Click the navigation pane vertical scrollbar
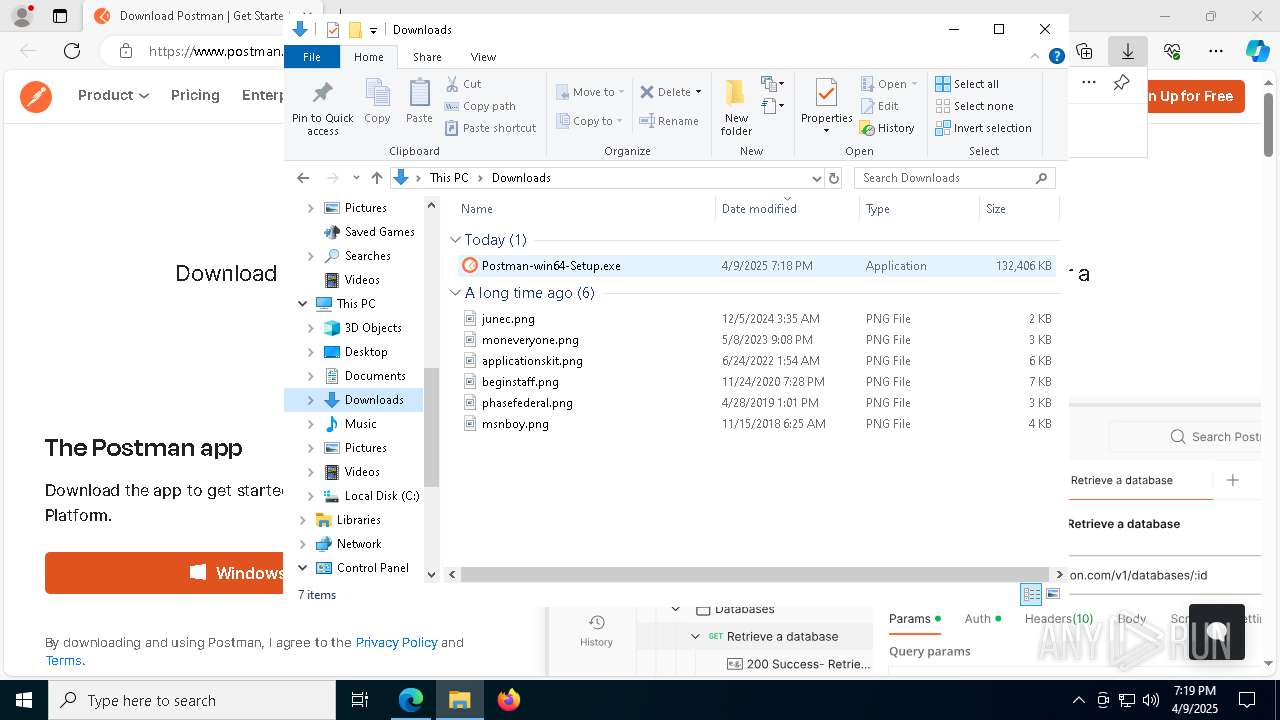 point(432,427)
